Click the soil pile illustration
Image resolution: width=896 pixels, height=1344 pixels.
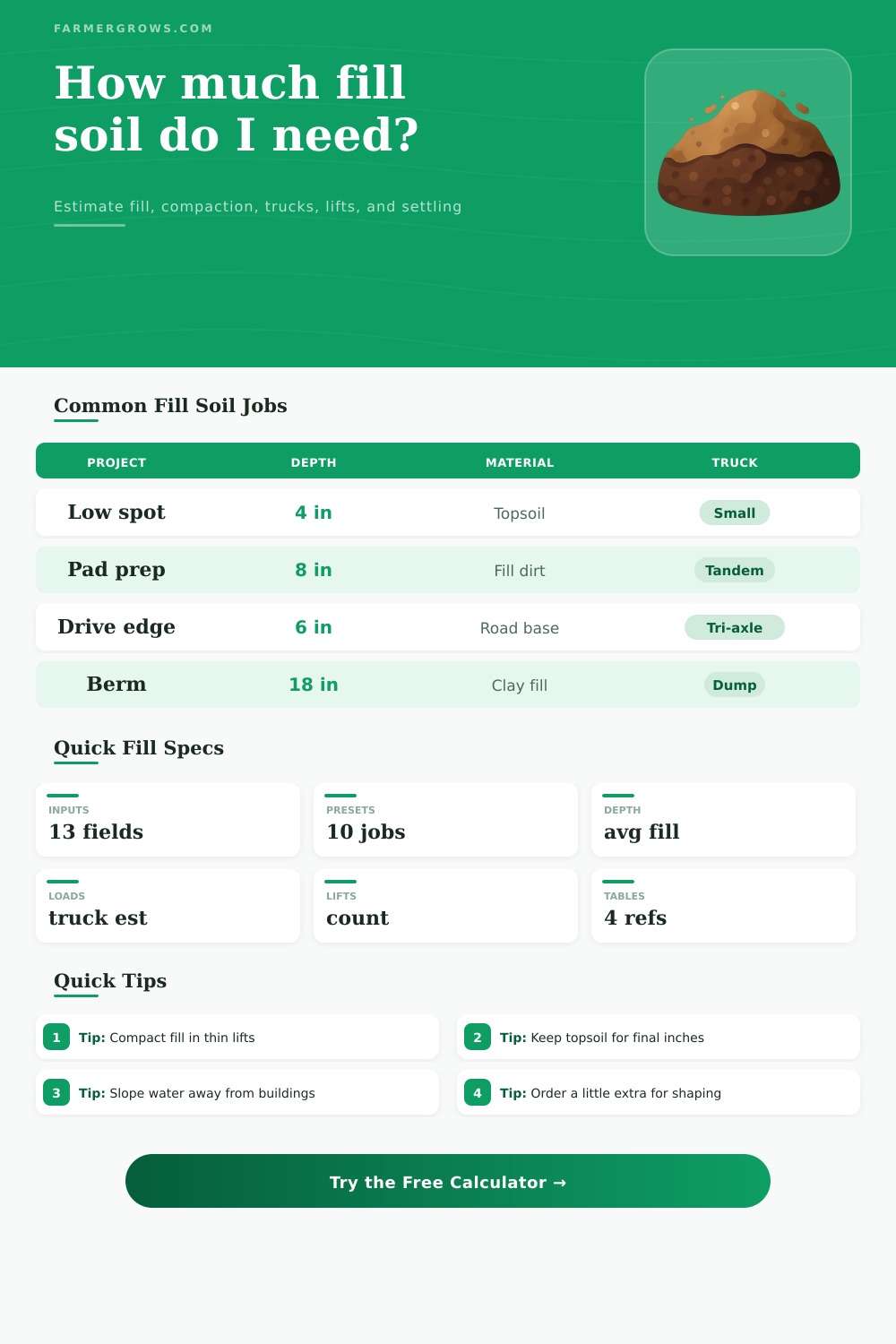point(748,152)
